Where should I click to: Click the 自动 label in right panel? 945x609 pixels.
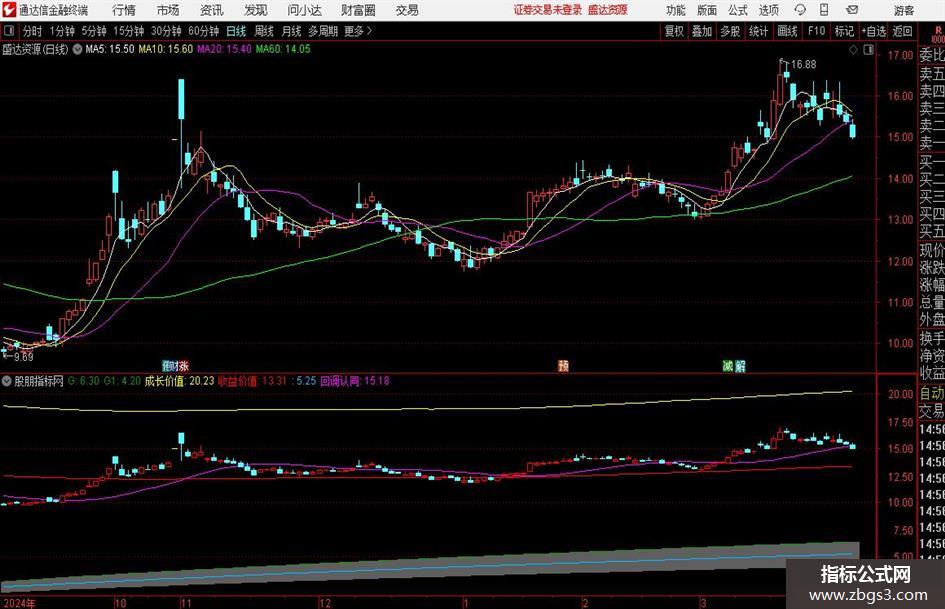[x=932, y=393]
